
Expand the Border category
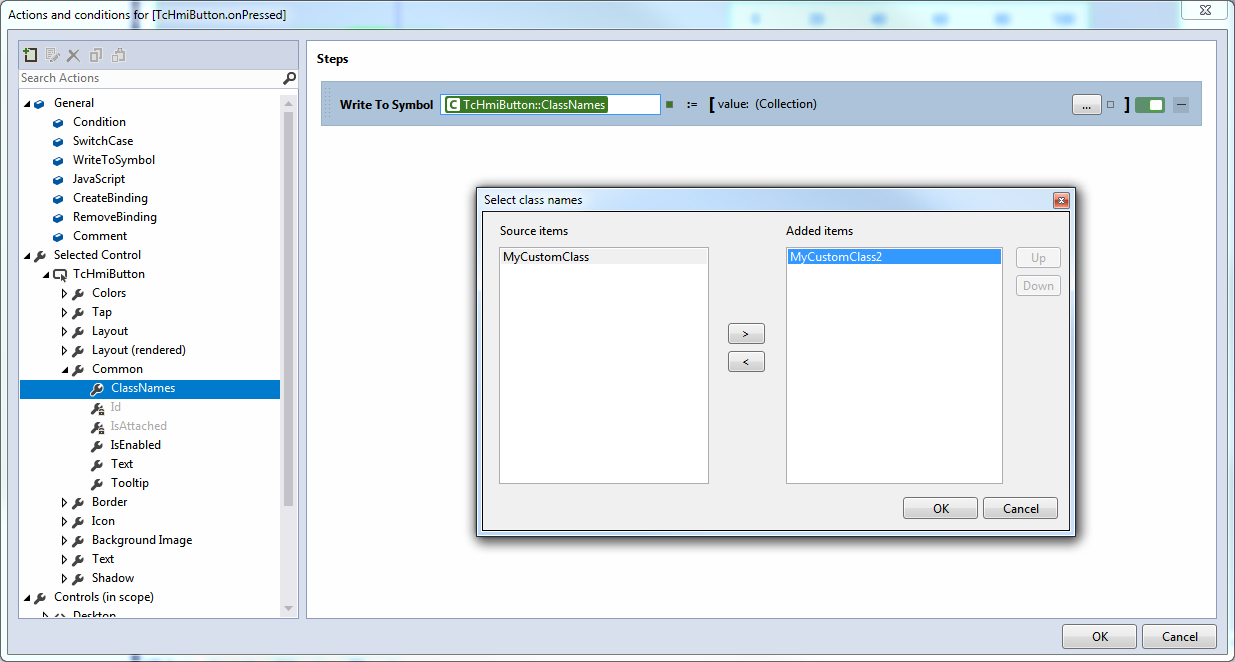[65, 502]
